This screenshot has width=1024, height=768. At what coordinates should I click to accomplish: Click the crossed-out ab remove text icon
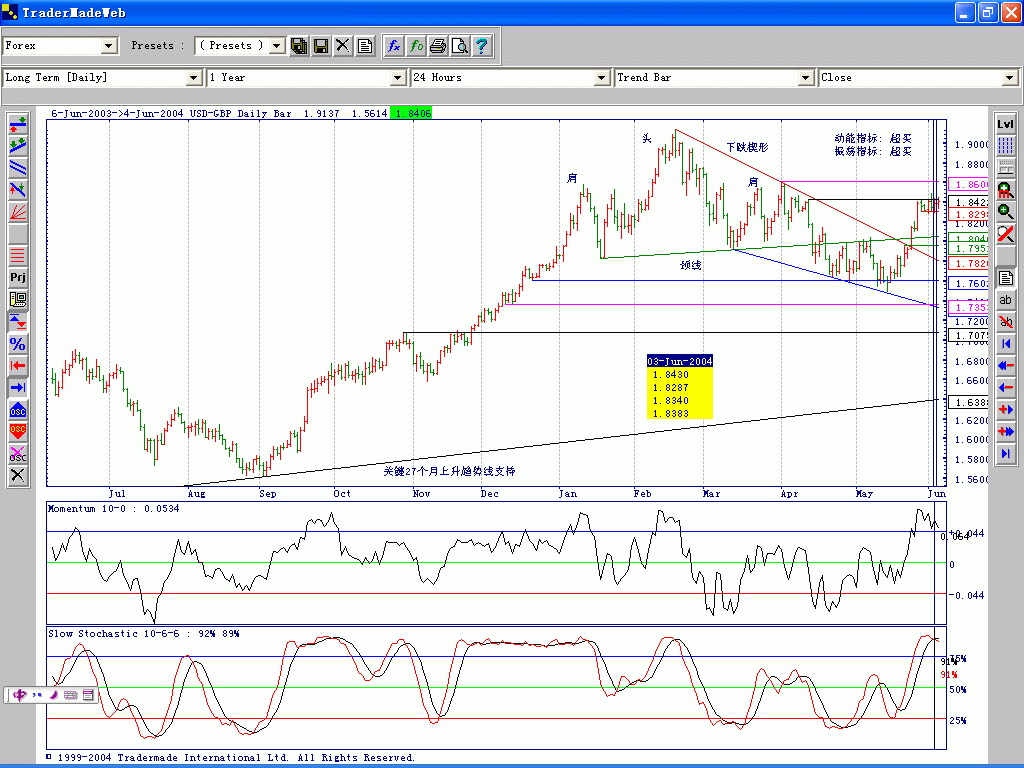pos(1006,322)
